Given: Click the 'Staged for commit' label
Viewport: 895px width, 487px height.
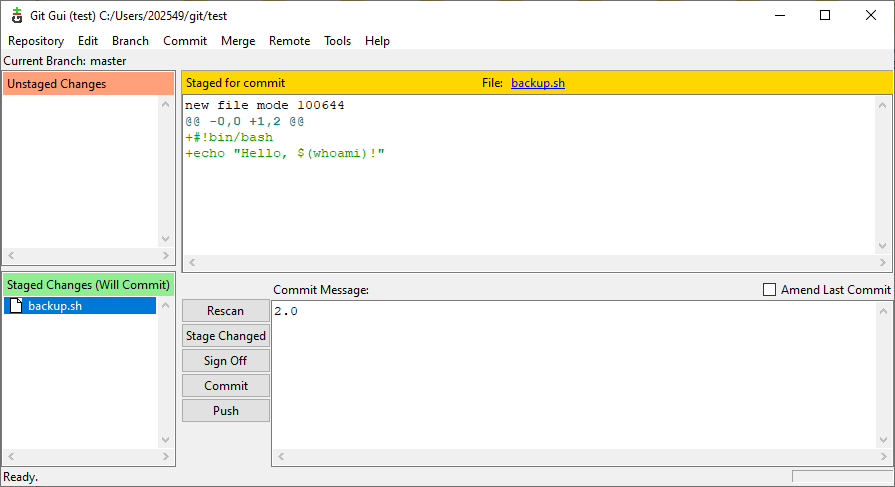Looking at the screenshot, I should (x=235, y=83).
